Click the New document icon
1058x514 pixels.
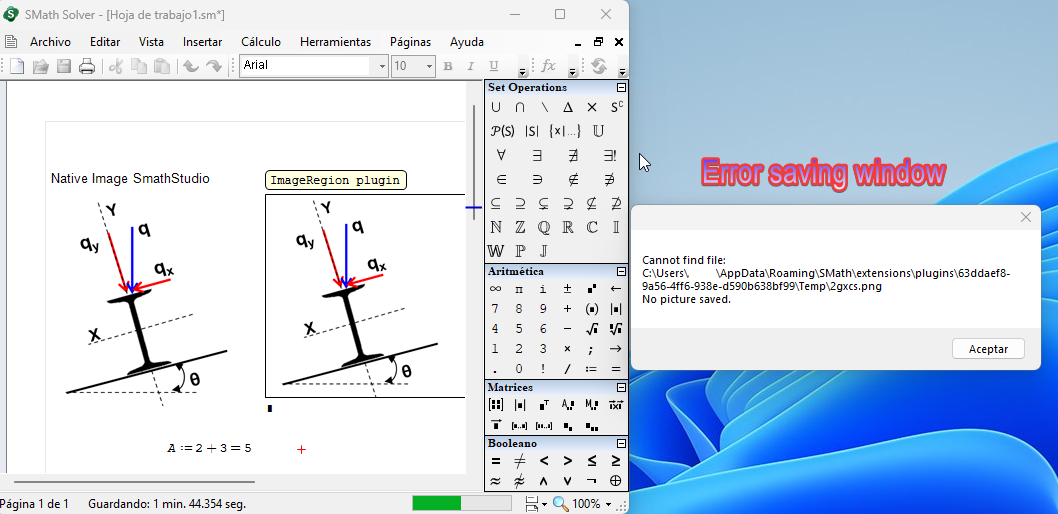[x=17, y=66]
